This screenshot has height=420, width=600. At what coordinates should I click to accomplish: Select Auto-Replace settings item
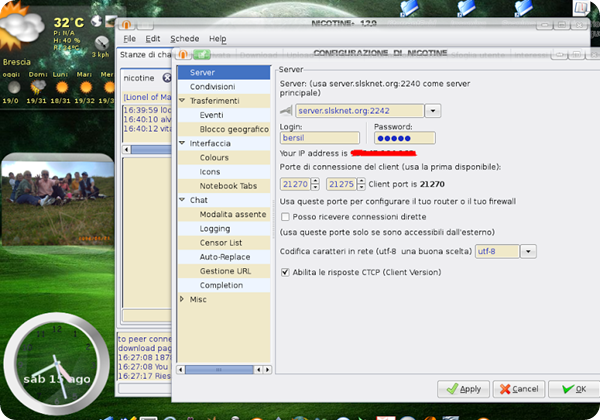click(x=224, y=257)
